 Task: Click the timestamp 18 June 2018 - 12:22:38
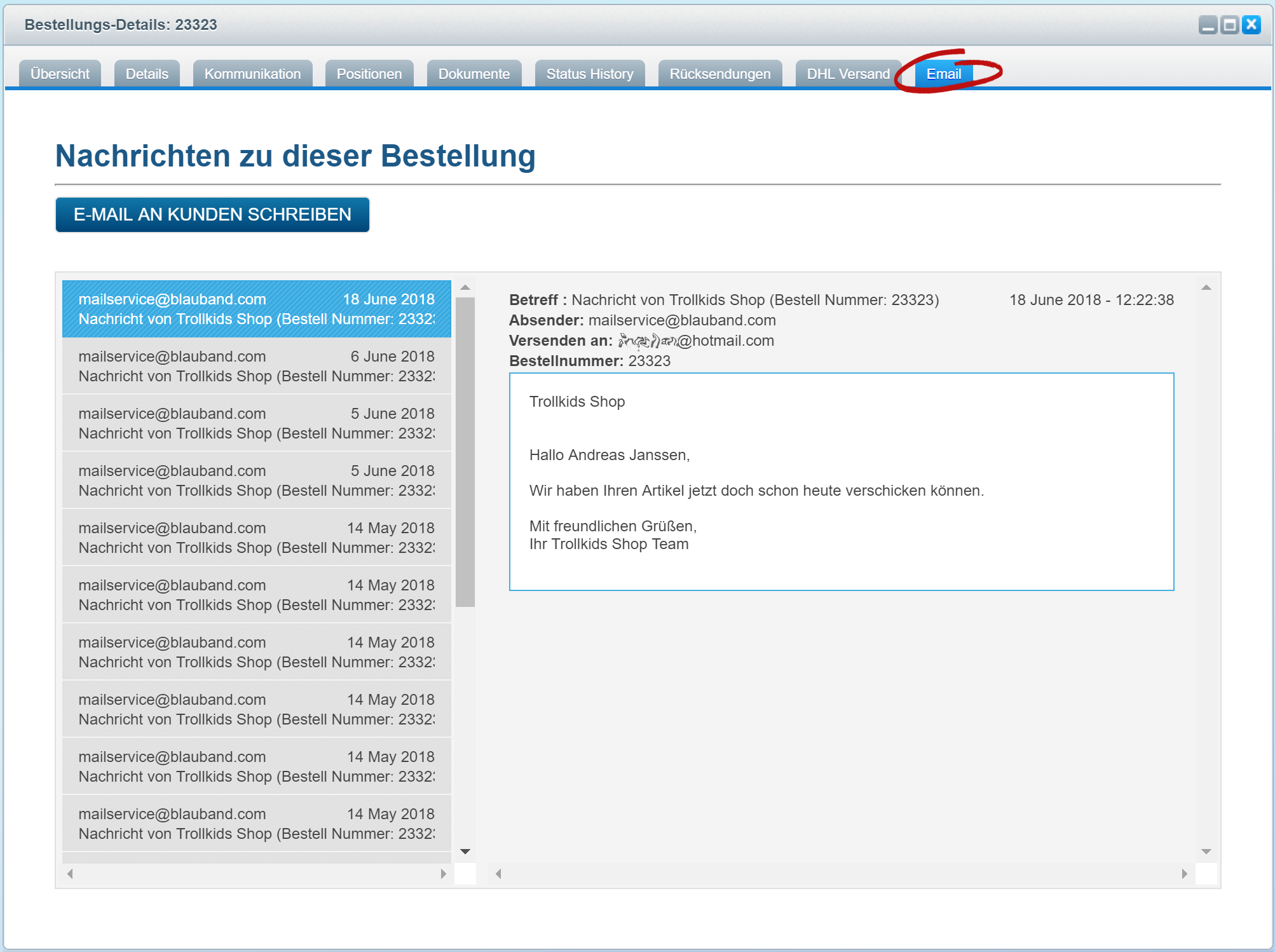[x=1091, y=300]
